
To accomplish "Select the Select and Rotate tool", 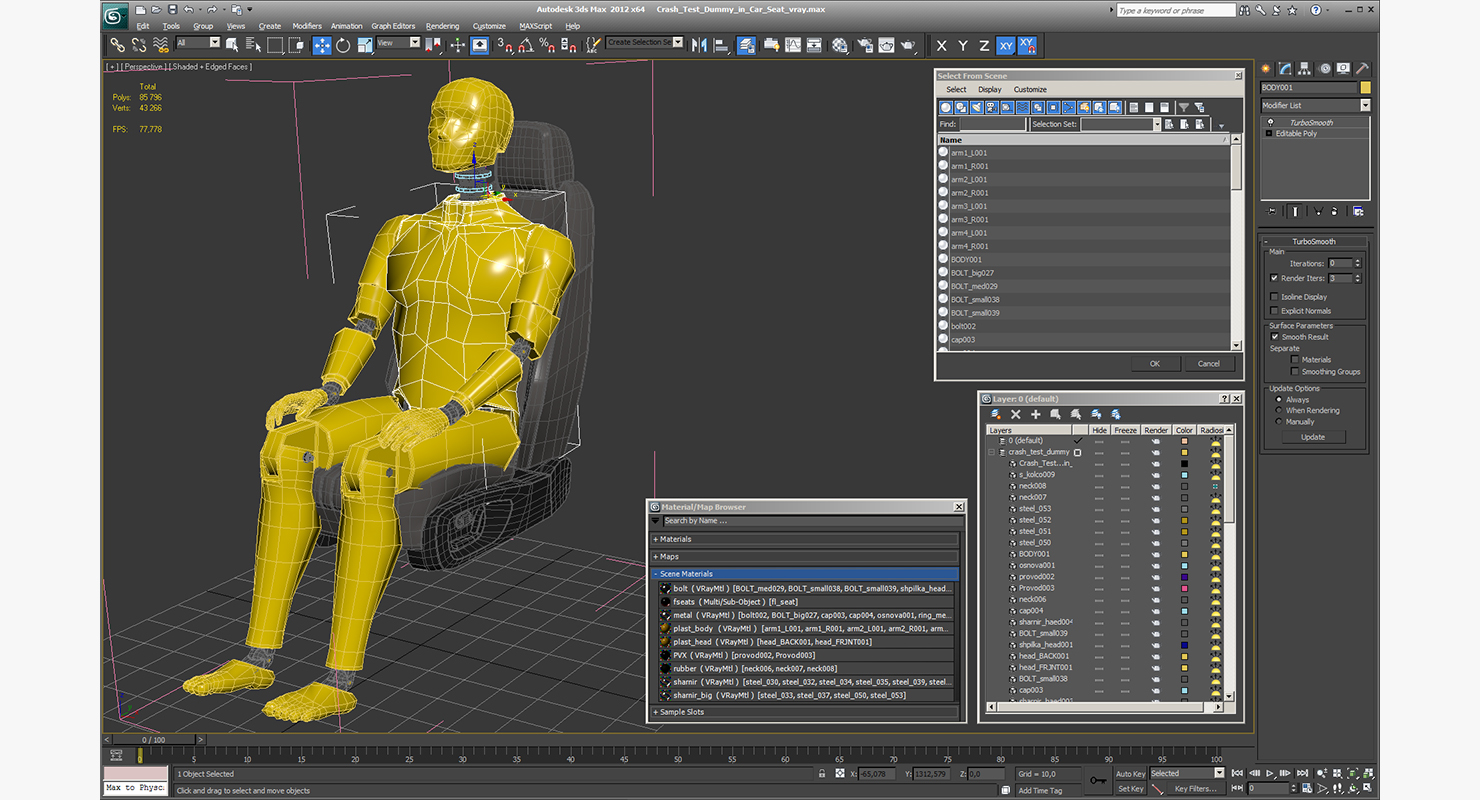I will [343, 45].
